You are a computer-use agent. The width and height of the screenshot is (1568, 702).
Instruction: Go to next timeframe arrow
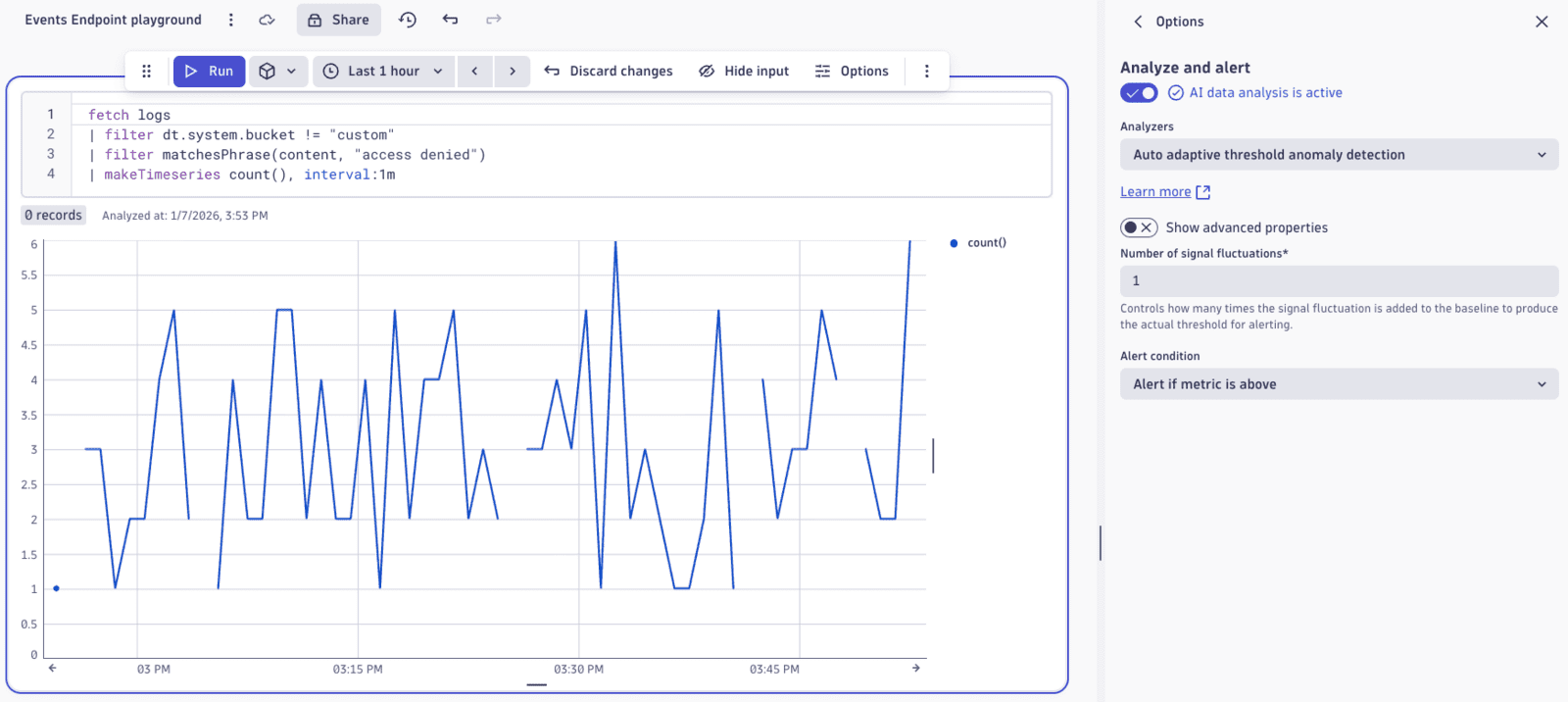pos(512,72)
